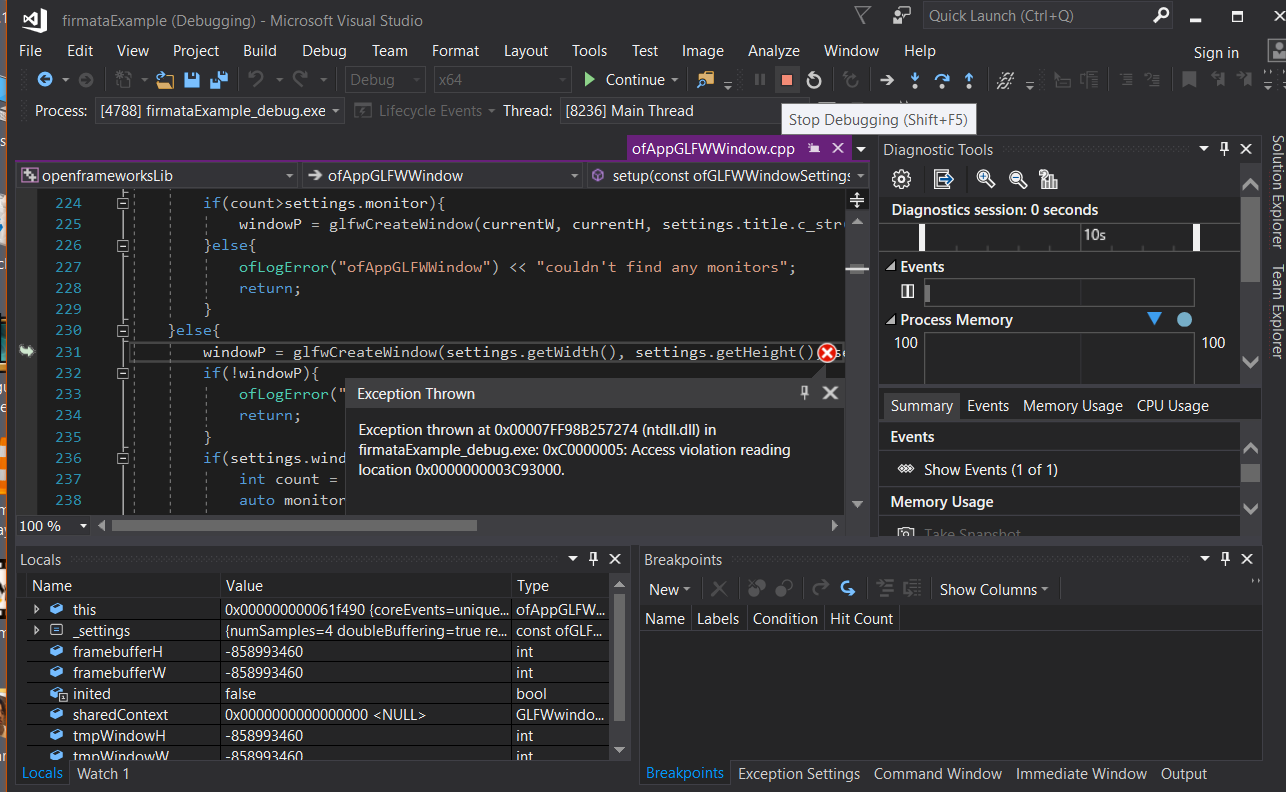Click the Step Over toolbar icon
Viewport: 1286px width, 792px height.
click(x=942, y=80)
